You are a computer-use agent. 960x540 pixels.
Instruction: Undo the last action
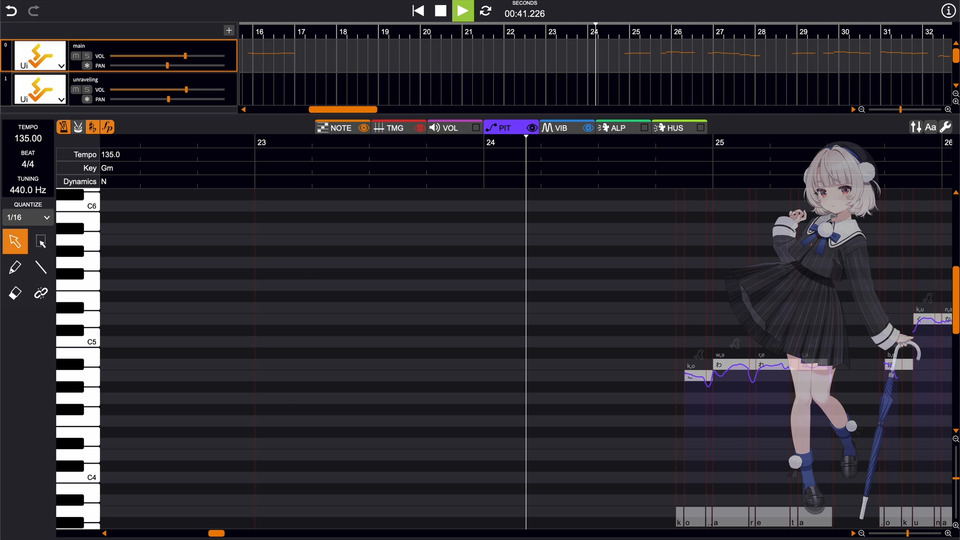click(11, 10)
